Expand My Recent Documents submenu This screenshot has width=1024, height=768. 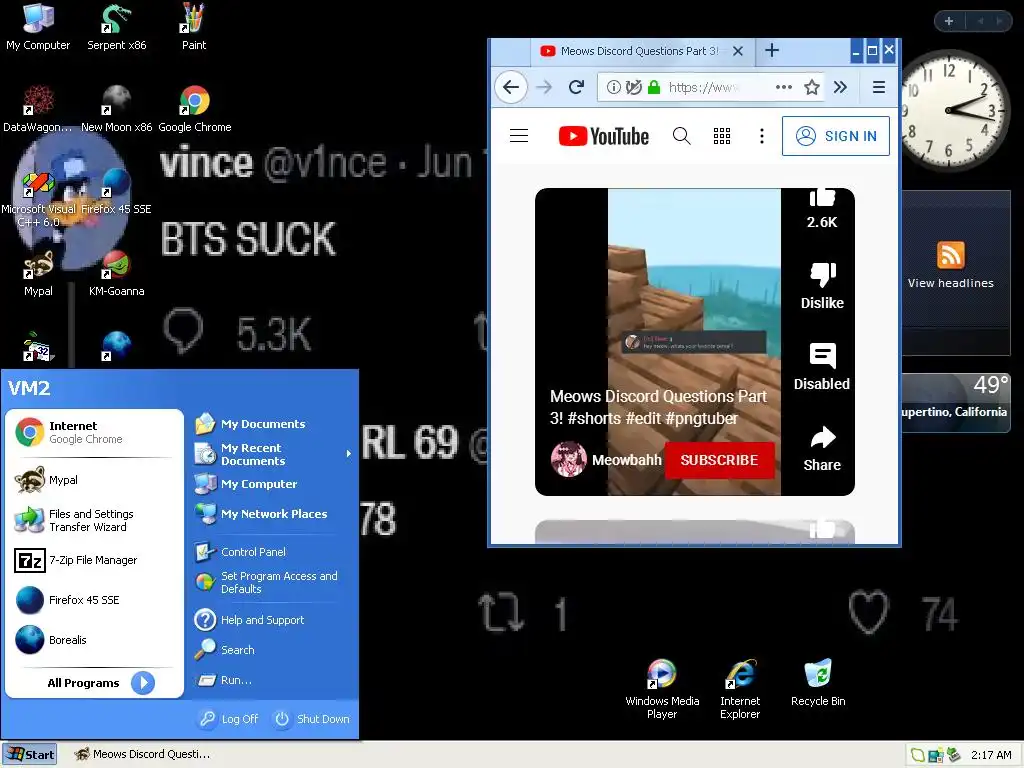point(273,454)
